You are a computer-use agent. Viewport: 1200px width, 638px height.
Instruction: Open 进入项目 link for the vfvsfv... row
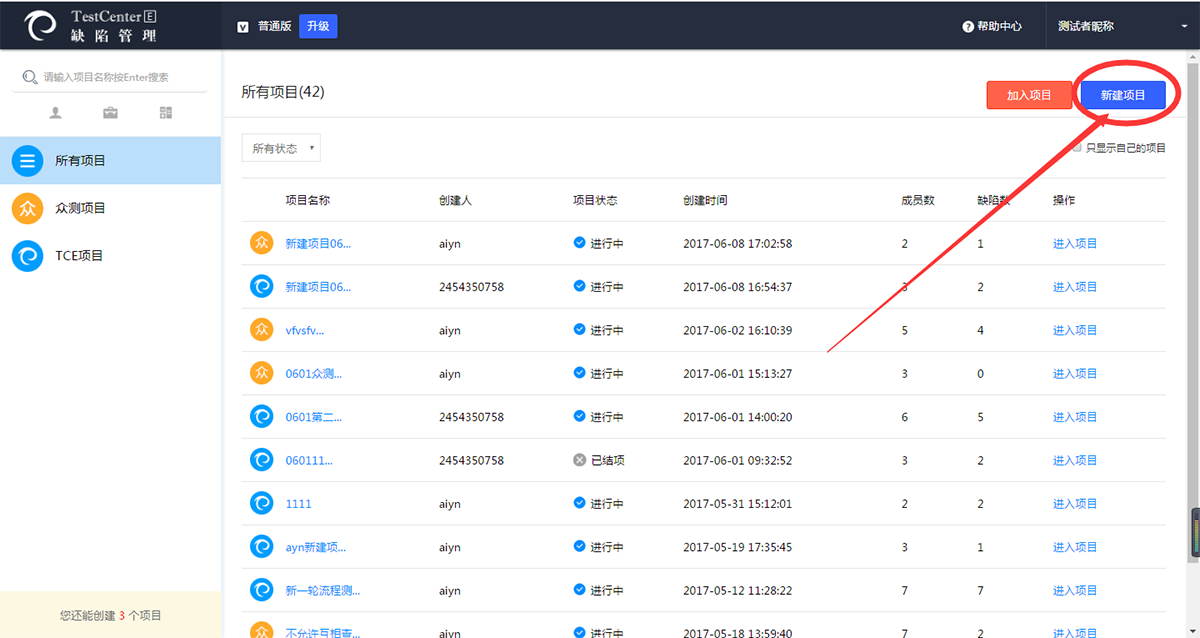click(x=1074, y=330)
